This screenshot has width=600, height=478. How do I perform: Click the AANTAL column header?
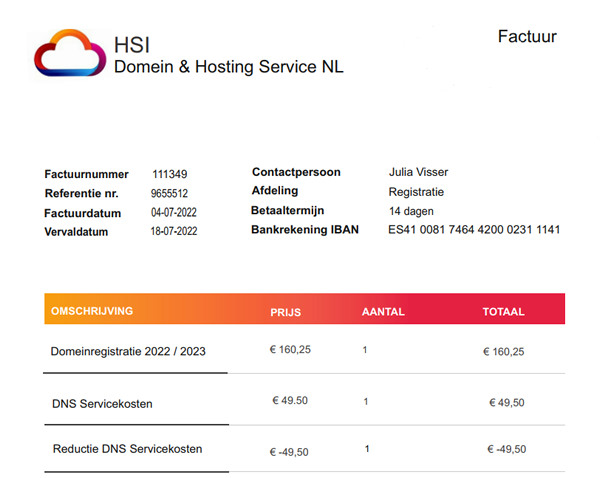pyautogui.click(x=383, y=312)
